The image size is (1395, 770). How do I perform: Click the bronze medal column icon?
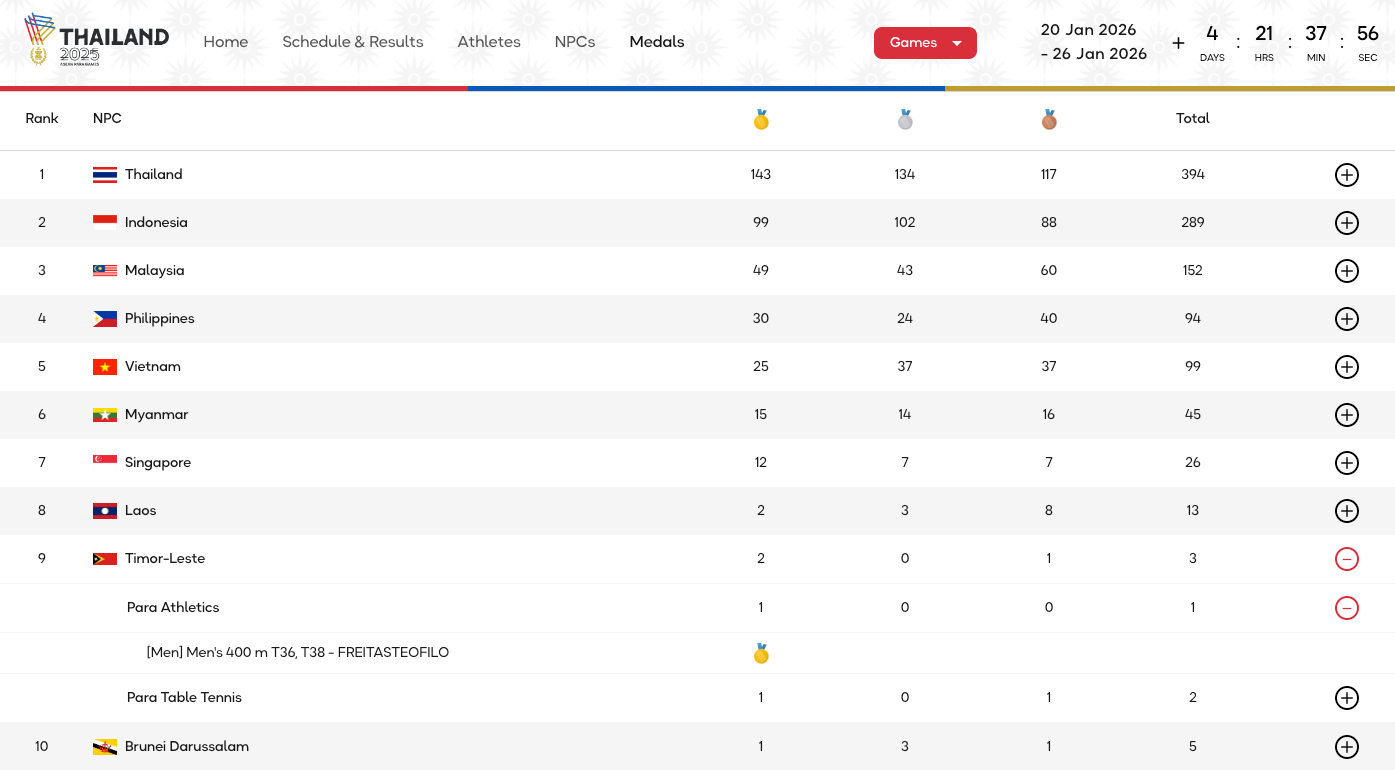coord(1049,120)
